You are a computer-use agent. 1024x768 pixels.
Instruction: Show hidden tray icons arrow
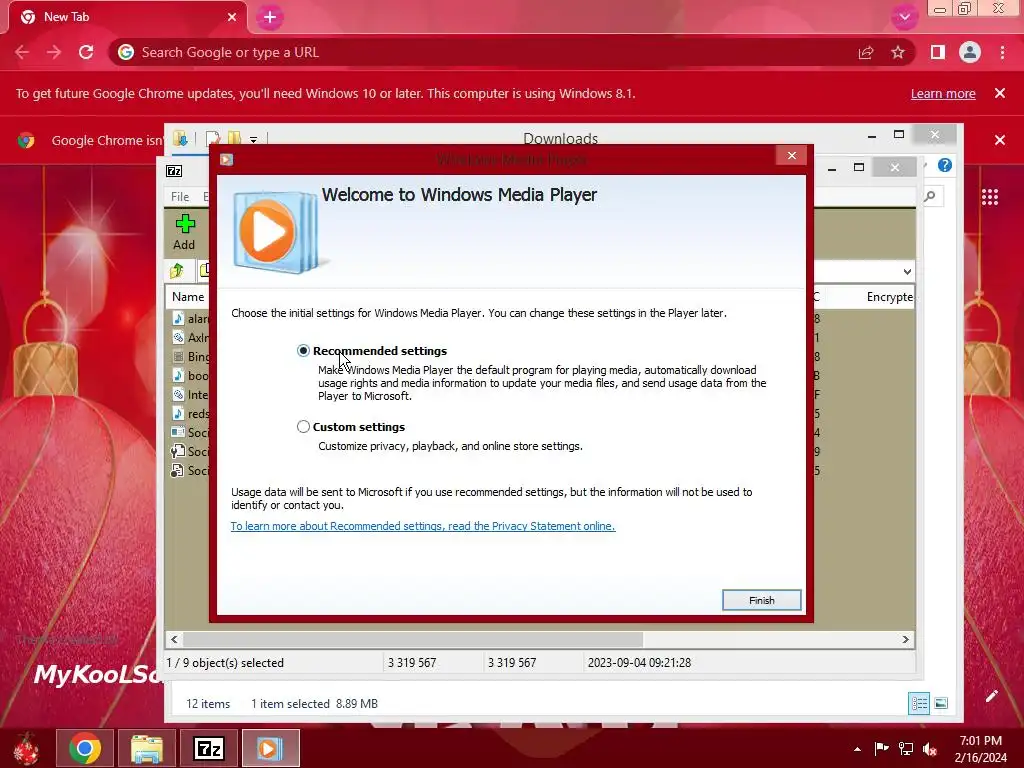click(857, 749)
